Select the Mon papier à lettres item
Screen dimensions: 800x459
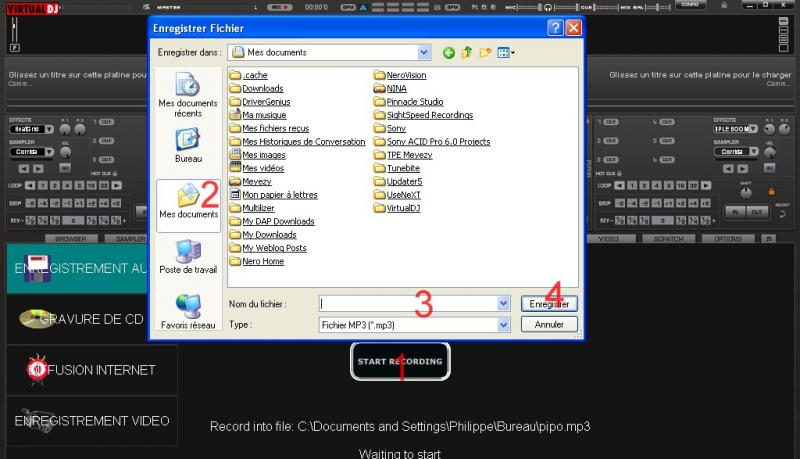(273, 194)
